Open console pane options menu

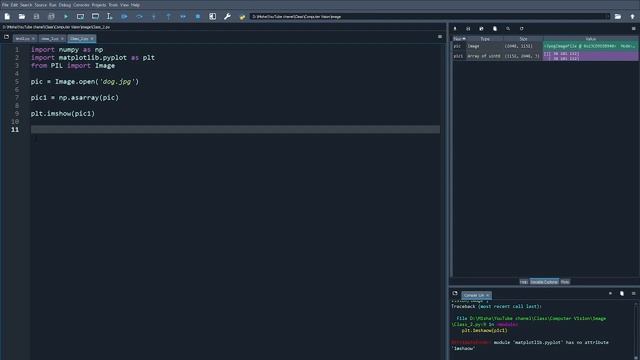point(633,293)
